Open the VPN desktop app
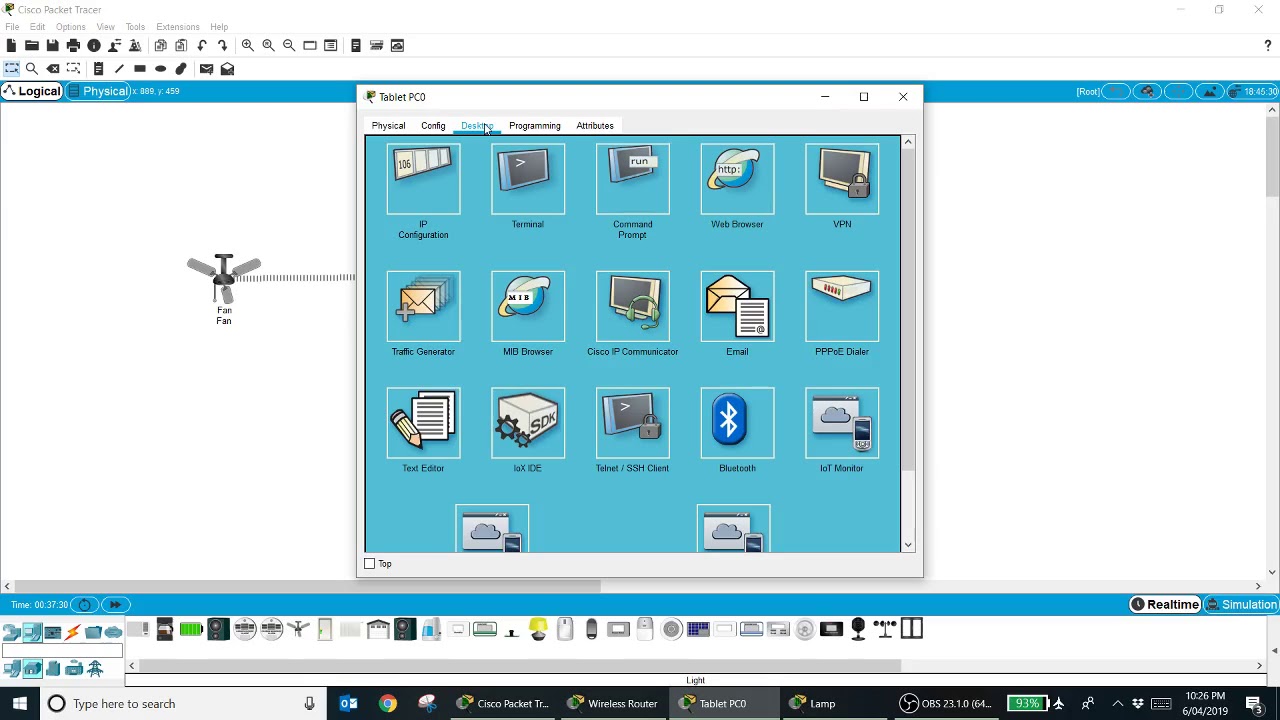Screen dimensions: 1280x720 point(842,179)
